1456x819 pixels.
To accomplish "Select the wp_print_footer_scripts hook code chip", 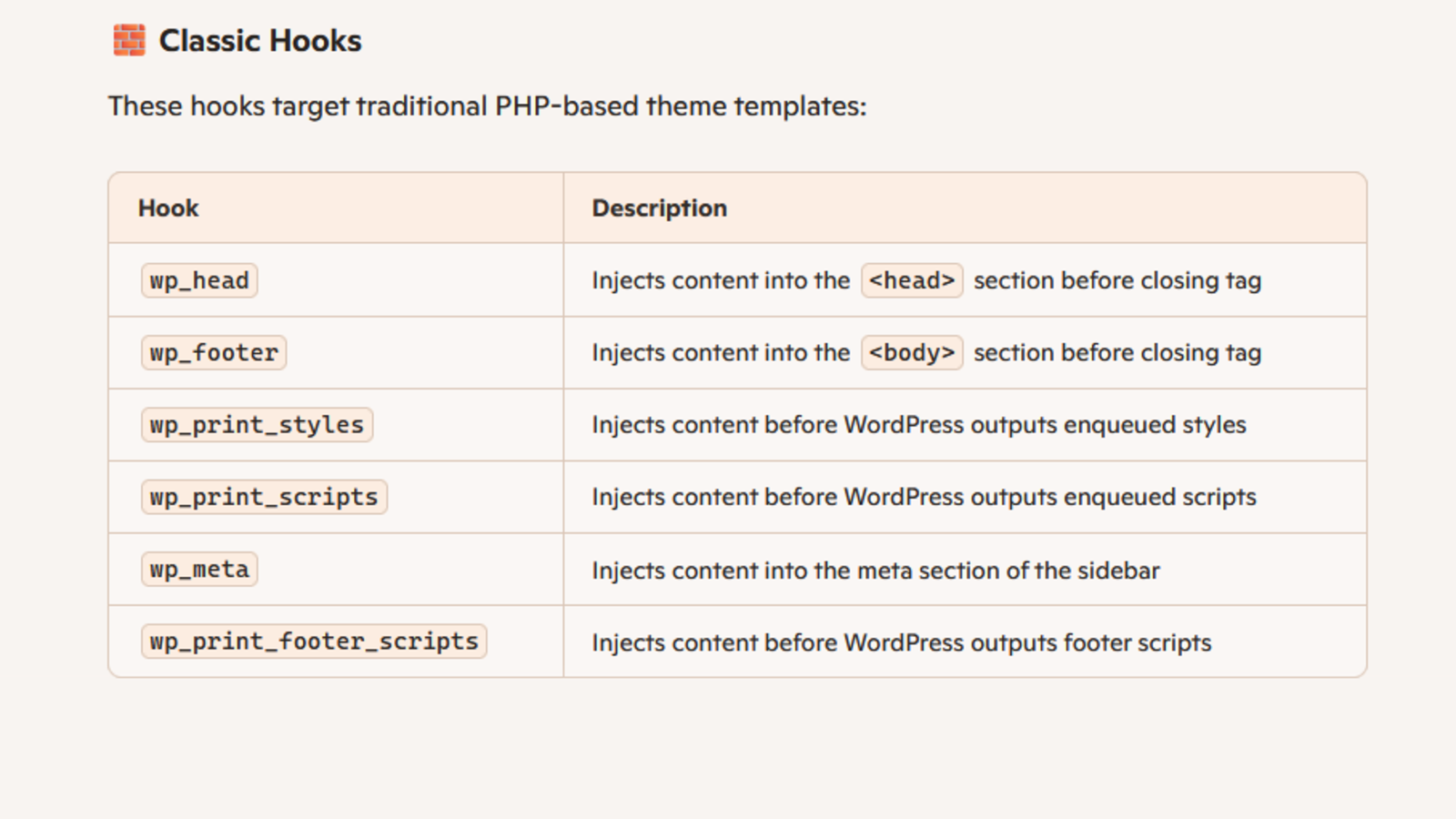I will 314,642.
